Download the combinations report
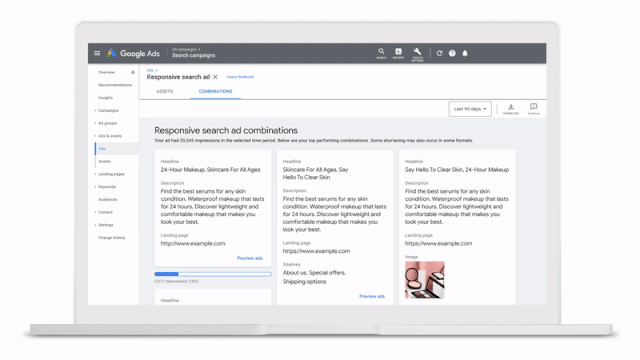 coord(511,109)
